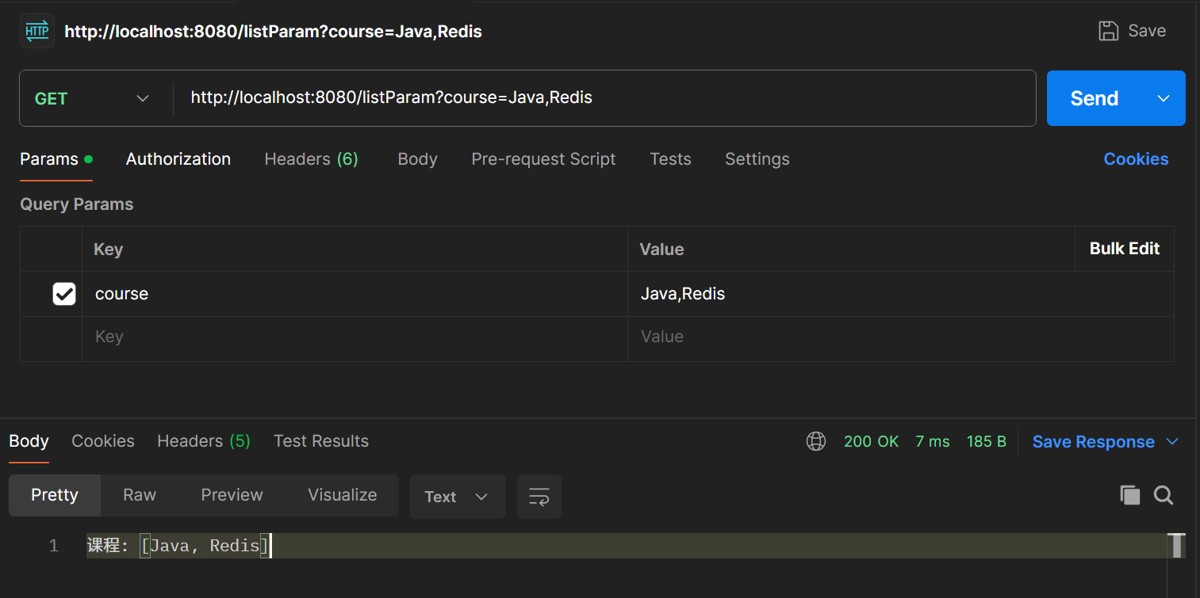Uncheck the course parameter checkbox
Screen dimensions: 1200x598
coord(64,294)
